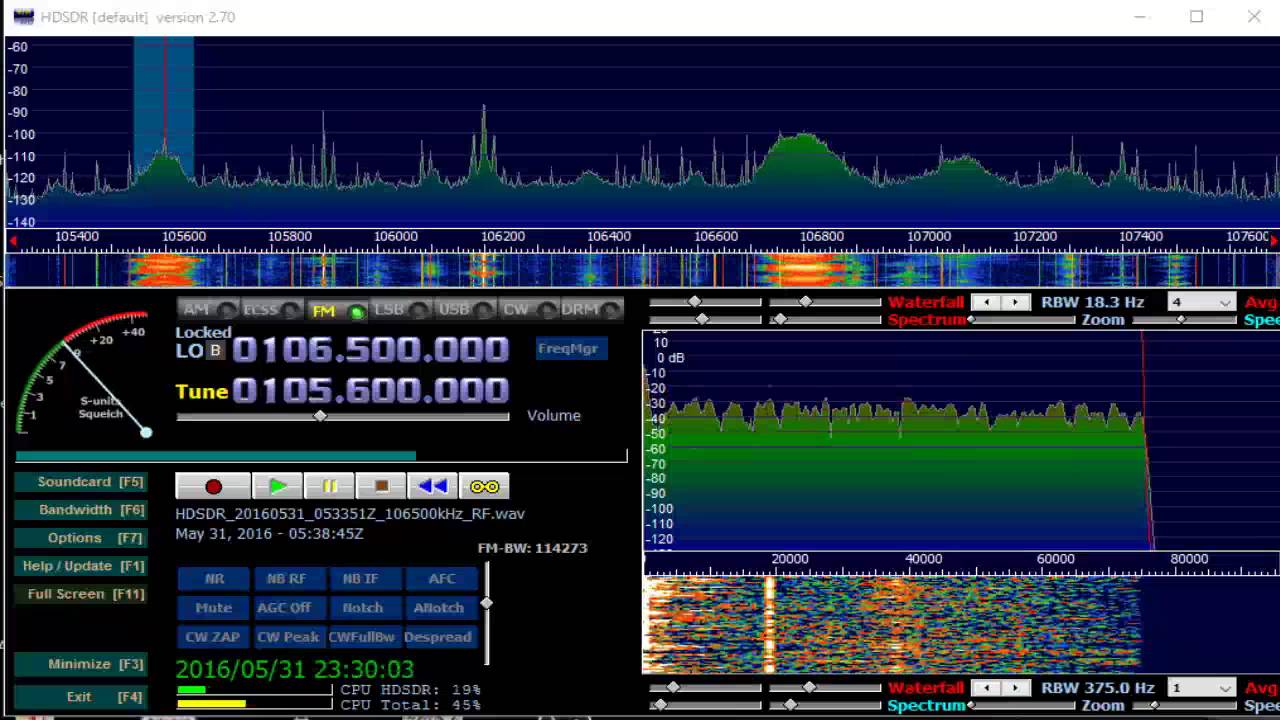Click Minimize [F3] button
This screenshot has width=1280, height=720.
coord(81,664)
